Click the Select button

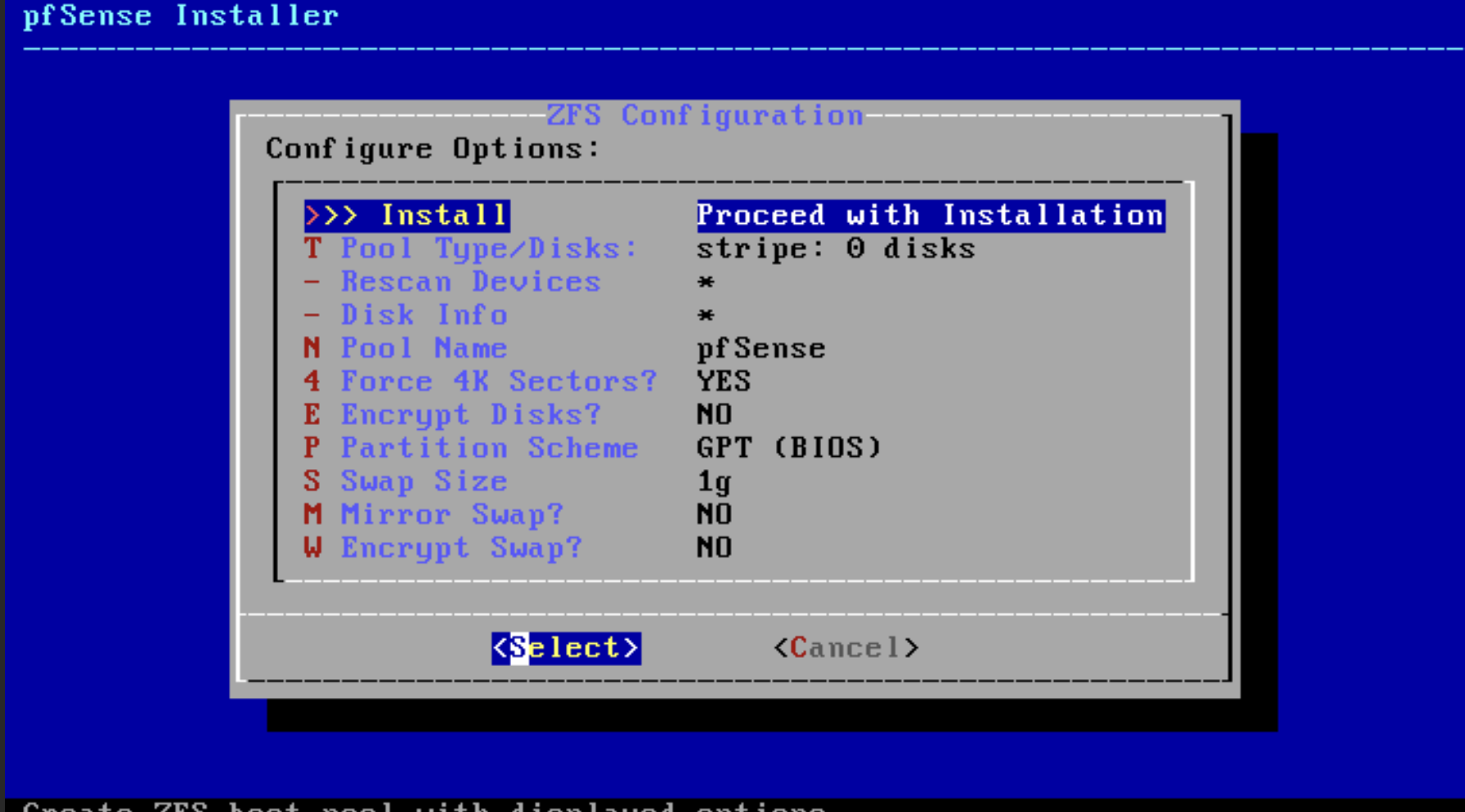566,648
